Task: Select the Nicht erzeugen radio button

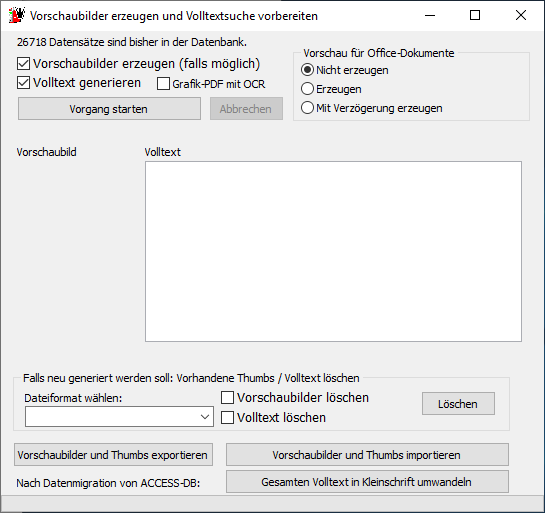Action: pos(307,70)
